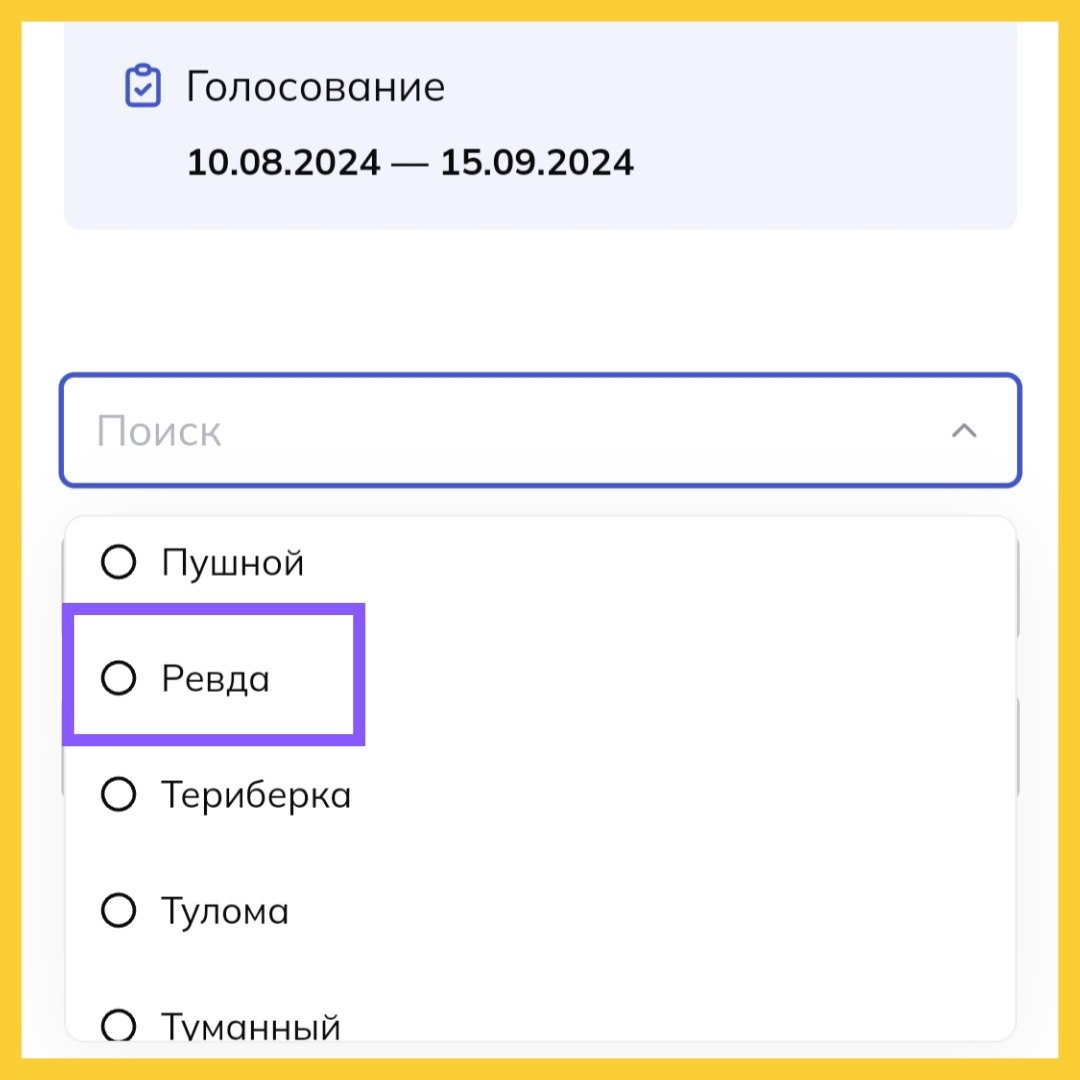
Task: Click the start date 10.08.2024
Action: [x=284, y=163]
